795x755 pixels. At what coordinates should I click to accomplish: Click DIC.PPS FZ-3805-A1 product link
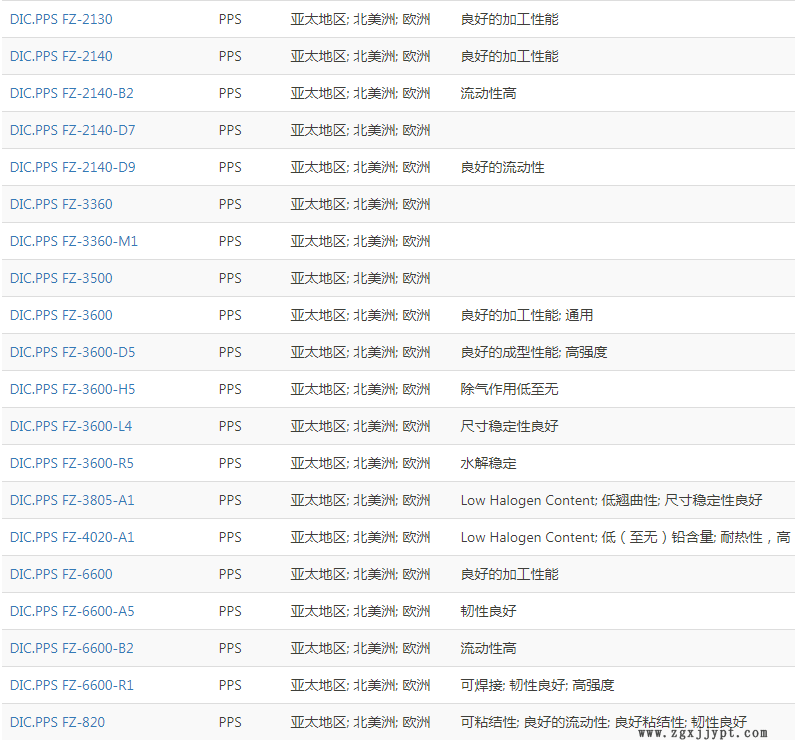(72, 500)
